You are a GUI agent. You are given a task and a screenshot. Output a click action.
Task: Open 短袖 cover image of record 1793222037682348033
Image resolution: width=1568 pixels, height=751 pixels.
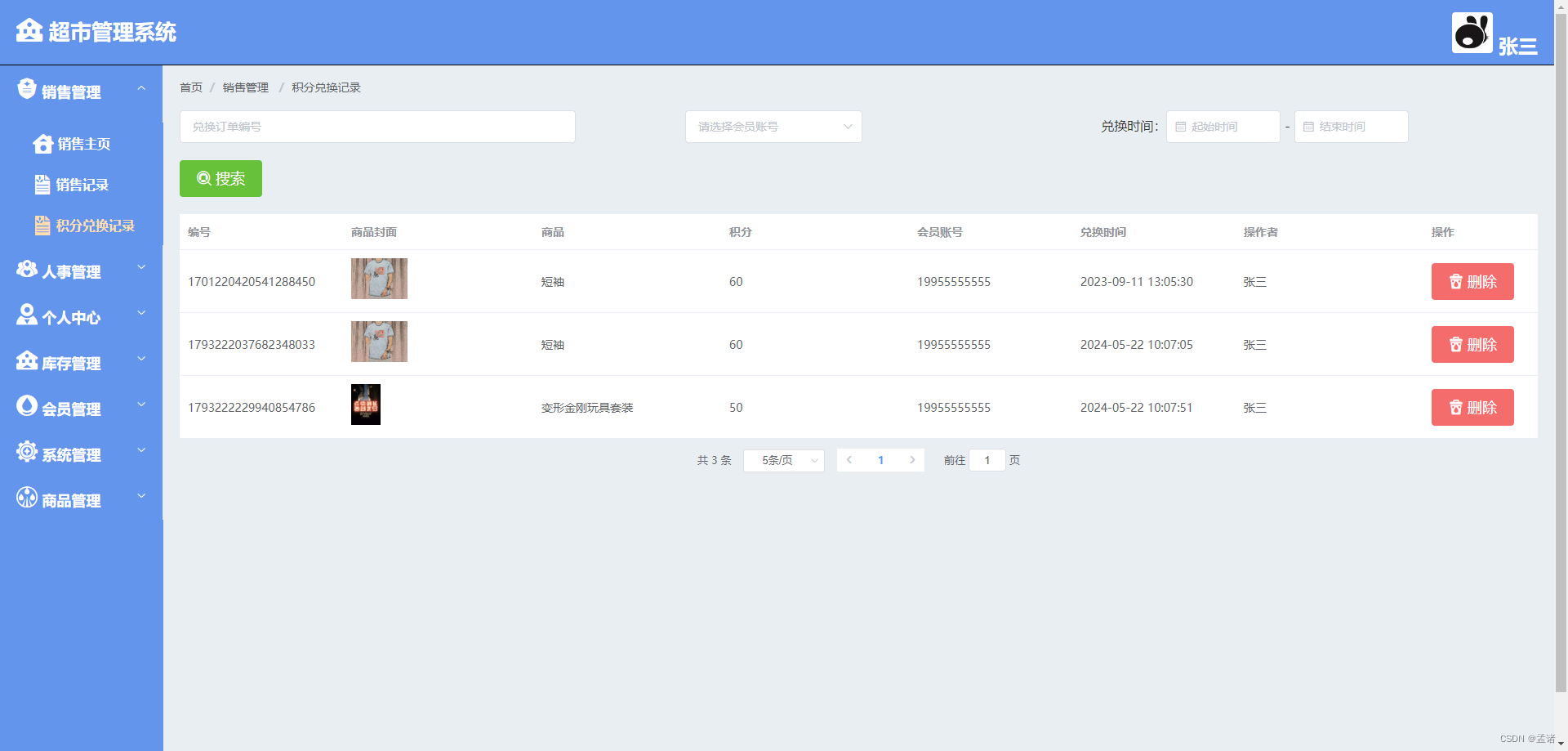379,342
